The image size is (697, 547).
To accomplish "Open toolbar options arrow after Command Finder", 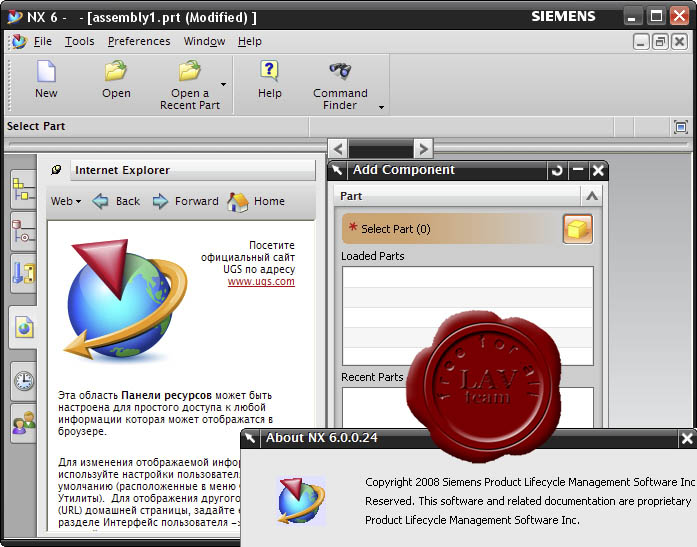I will (x=381, y=107).
